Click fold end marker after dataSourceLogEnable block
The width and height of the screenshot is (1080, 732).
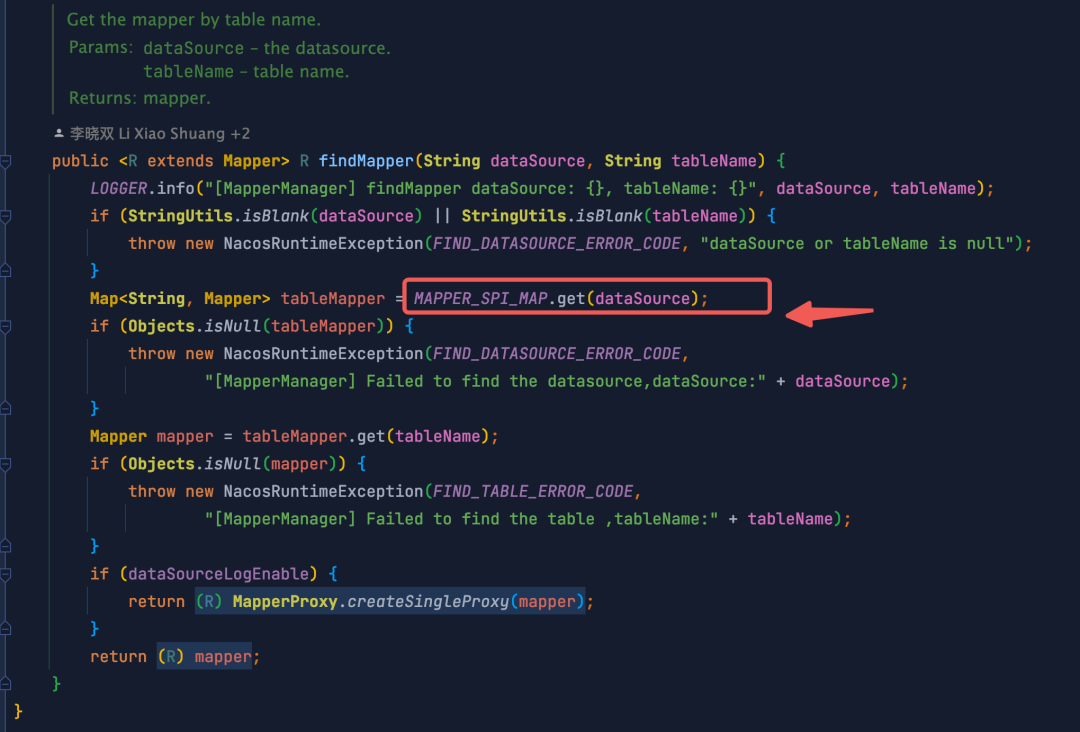click(x=6, y=629)
